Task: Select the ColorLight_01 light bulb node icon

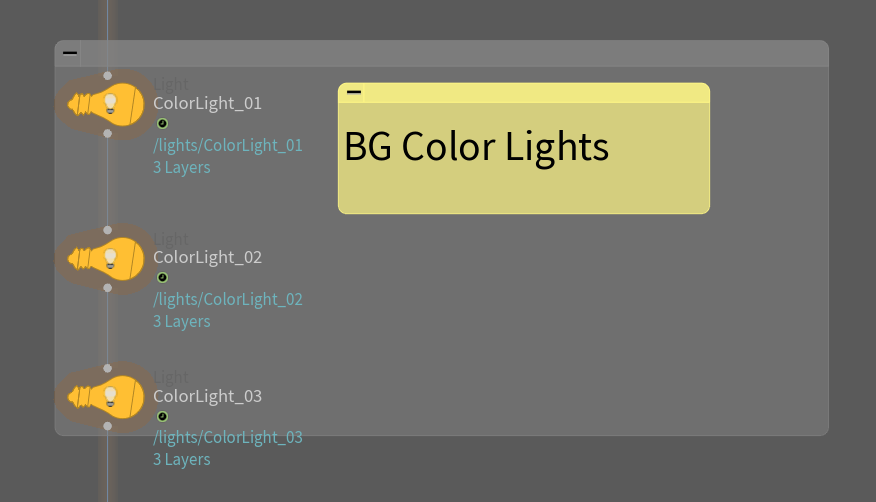Action: (x=107, y=103)
